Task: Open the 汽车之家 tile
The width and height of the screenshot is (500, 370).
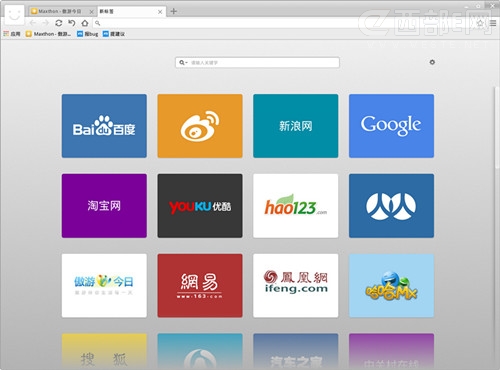Action: point(296,351)
